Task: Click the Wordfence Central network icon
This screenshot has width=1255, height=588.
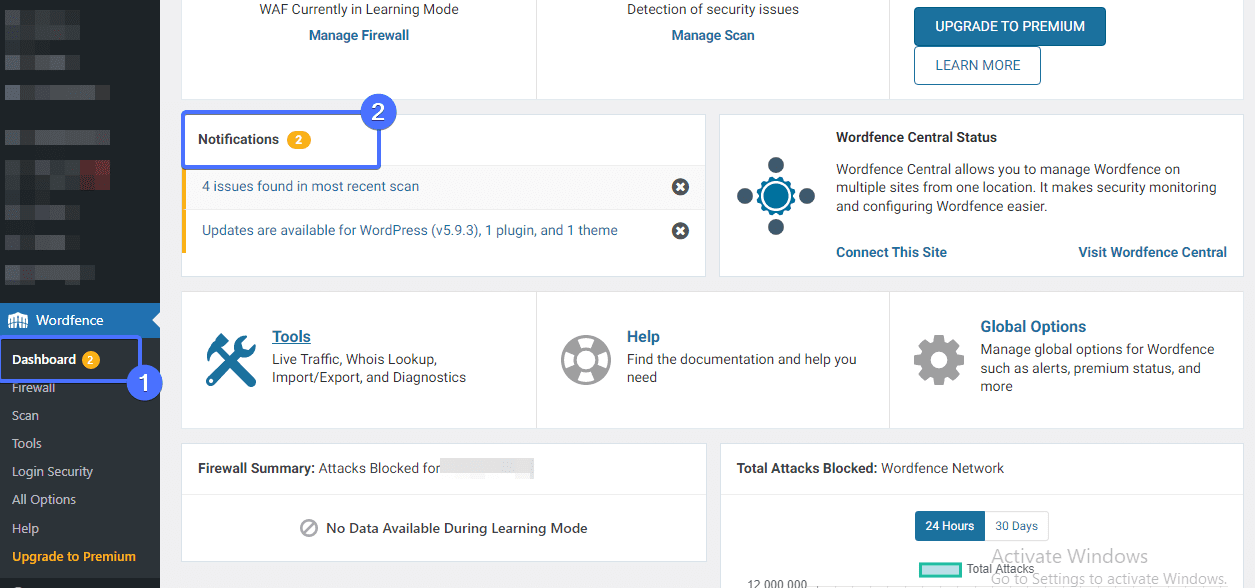Action: [x=775, y=196]
